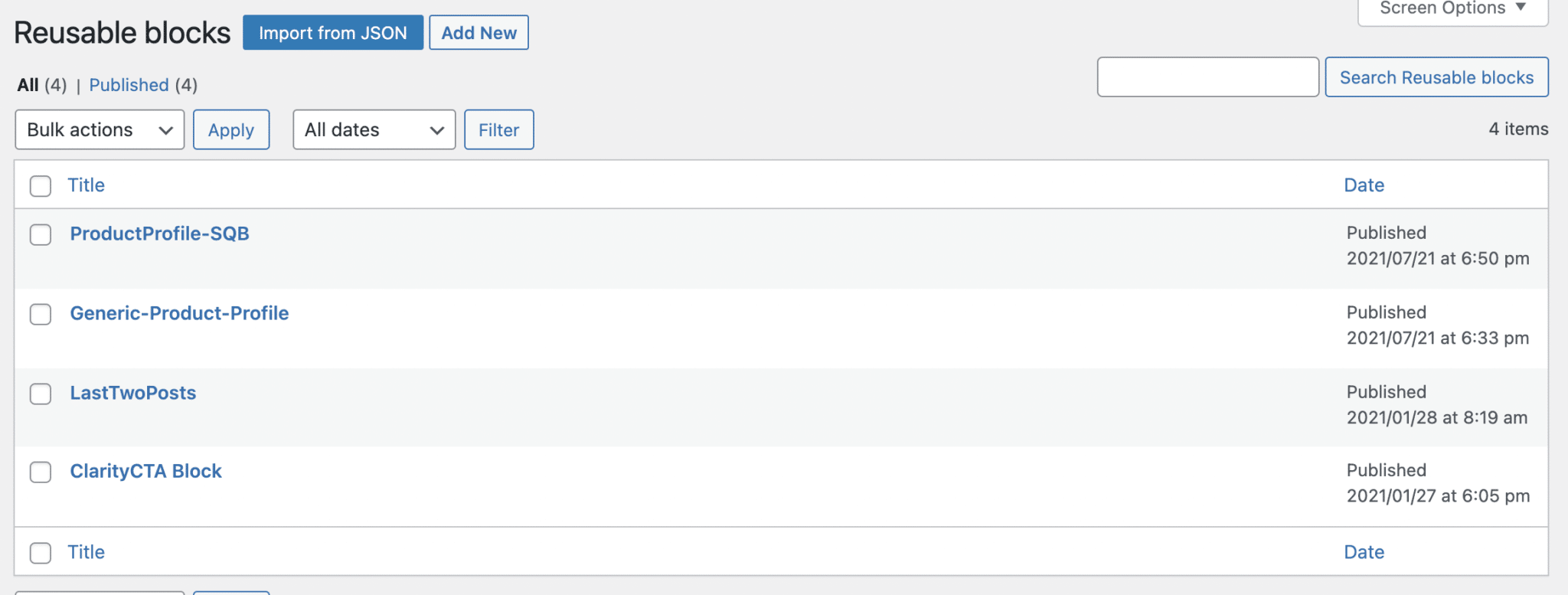1568x595 pixels.
Task: Show All reusable blocks
Action: [28, 85]
